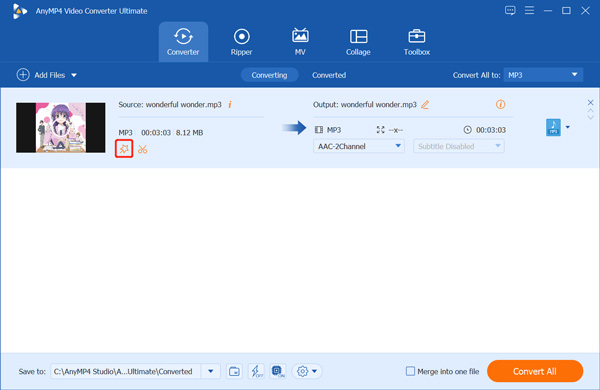Show the Converted list
This screenshot has width=600, height=390.
(x=329, y=75)
